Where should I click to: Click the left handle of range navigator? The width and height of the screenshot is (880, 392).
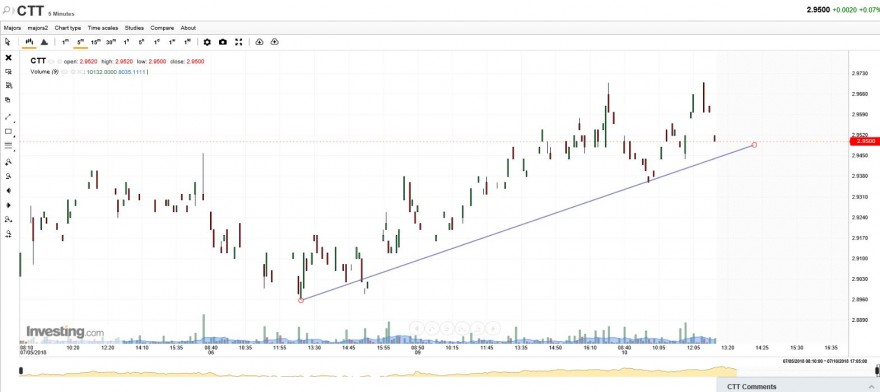coord(21,371)
